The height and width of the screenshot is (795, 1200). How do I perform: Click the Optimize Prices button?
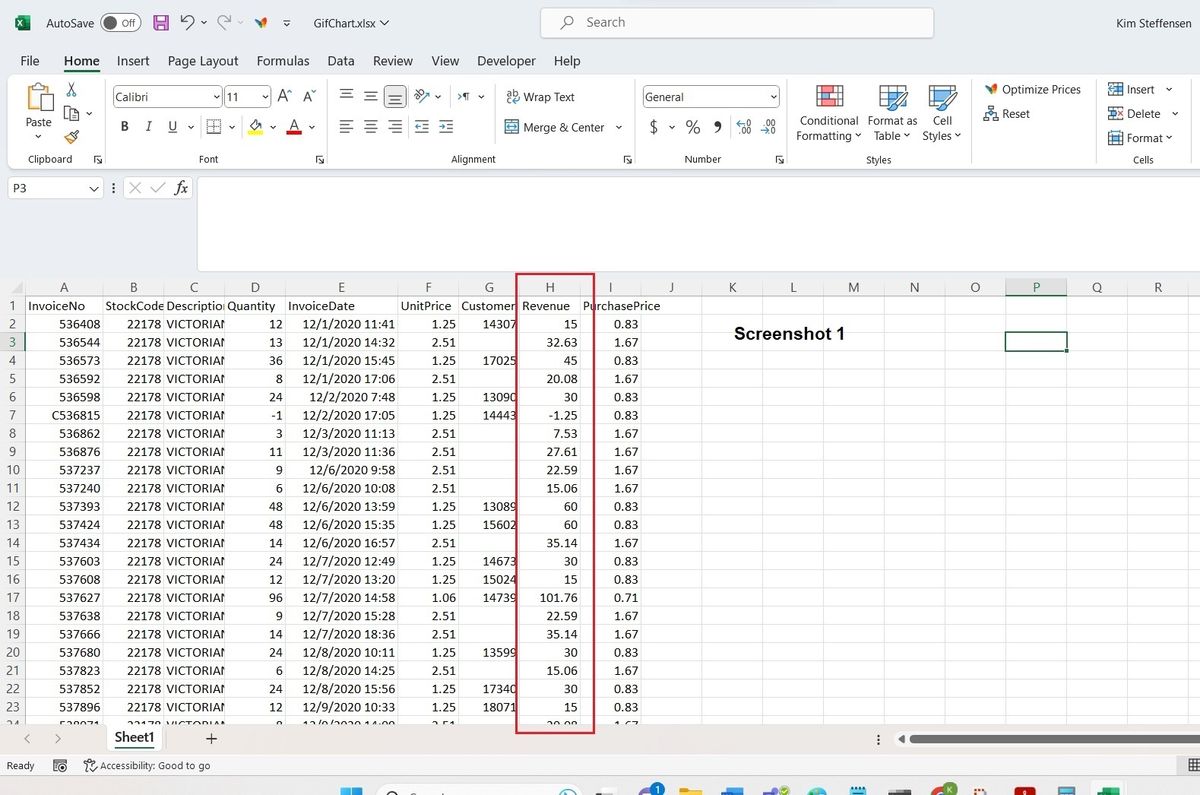pyautogui.click(x=1033, y=89)
